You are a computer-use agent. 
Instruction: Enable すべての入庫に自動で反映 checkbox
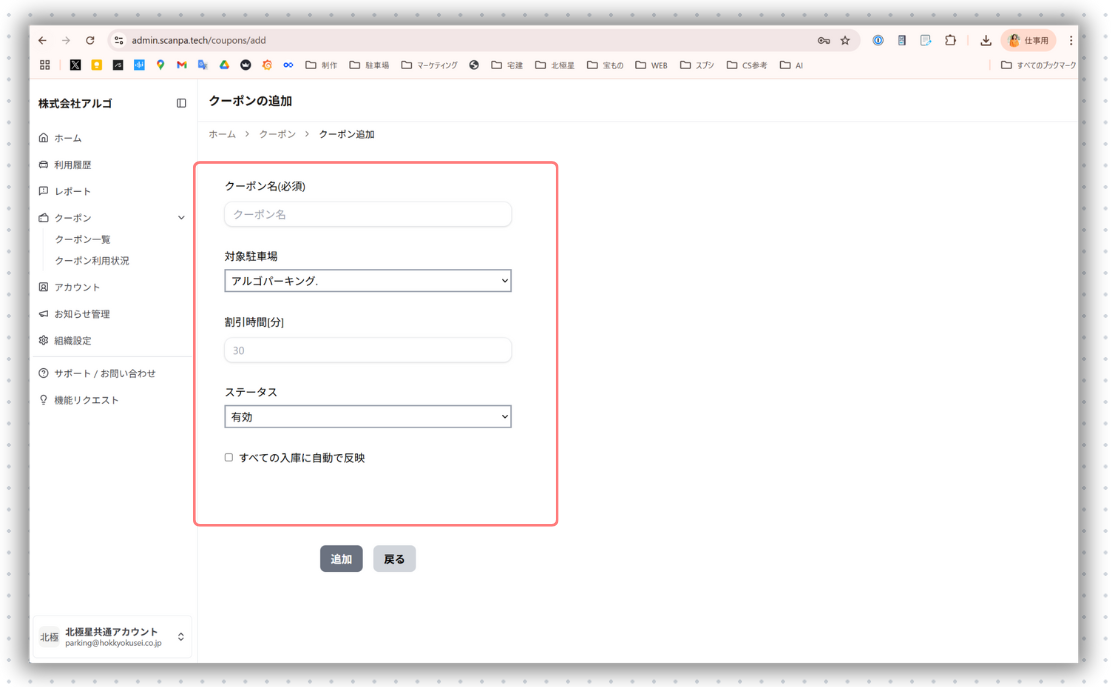click(x=229, y=458)
